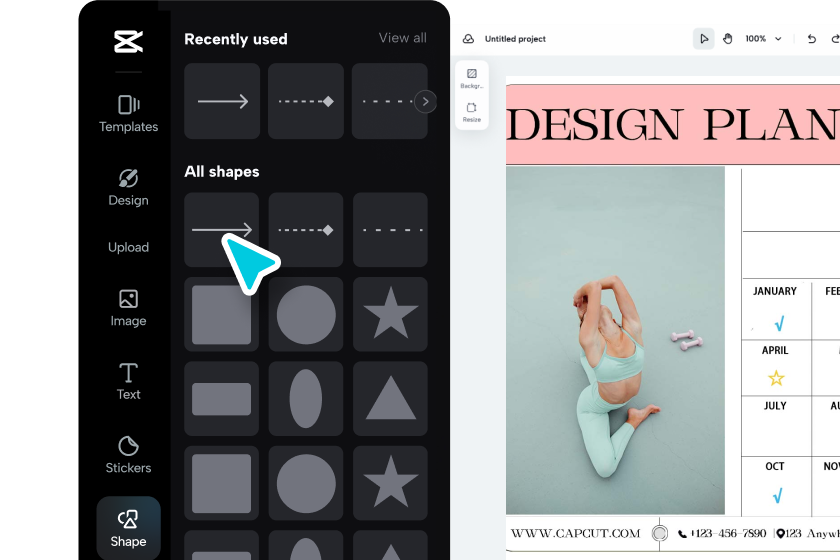
Task: Select the yellow star under APRIL
Action: pos(776,378)
